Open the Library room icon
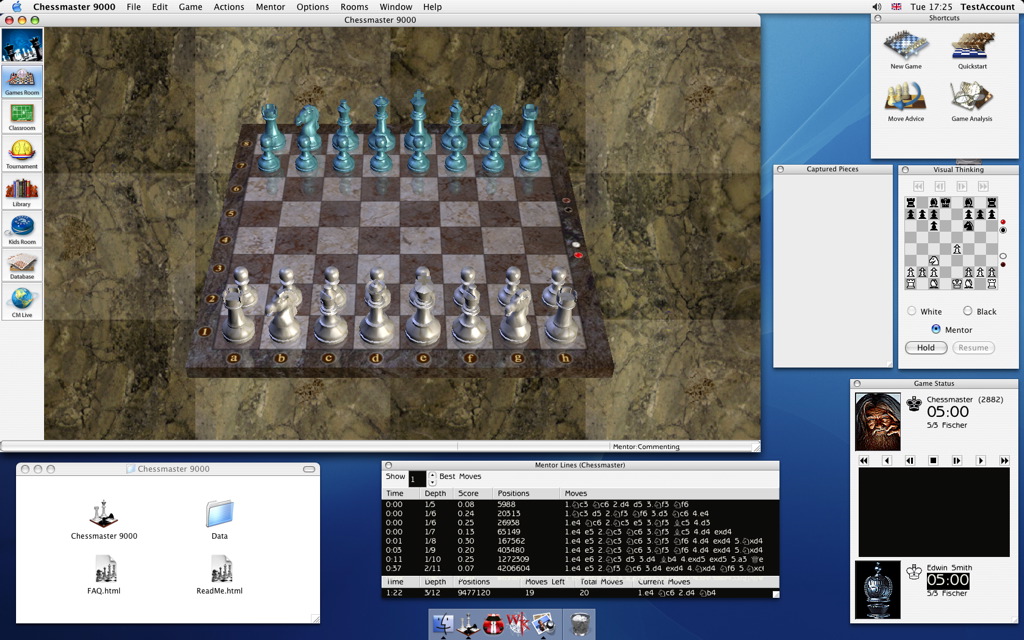 click(x=22, y=192)
